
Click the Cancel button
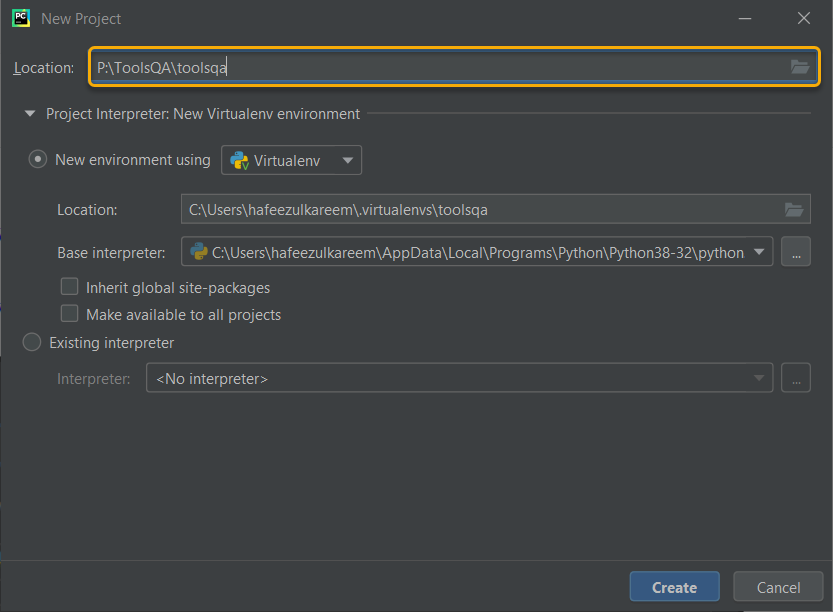pos(777,587)
